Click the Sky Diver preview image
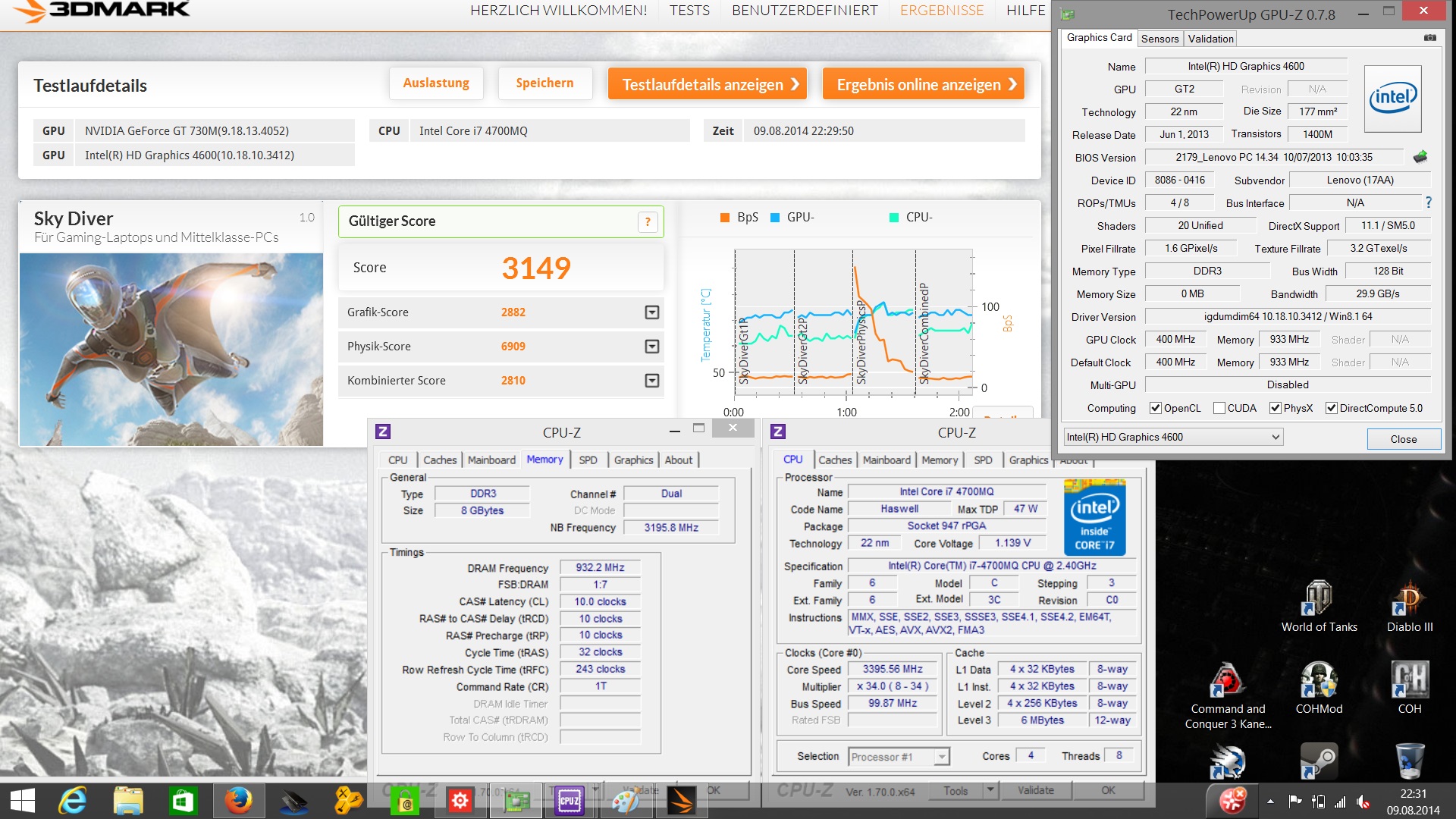1456x819 pixels. tap(171, 350)
